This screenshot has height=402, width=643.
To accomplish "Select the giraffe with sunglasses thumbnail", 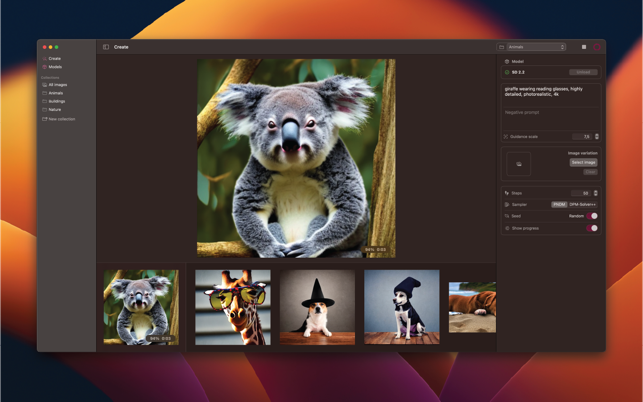I will coord(233,307).
